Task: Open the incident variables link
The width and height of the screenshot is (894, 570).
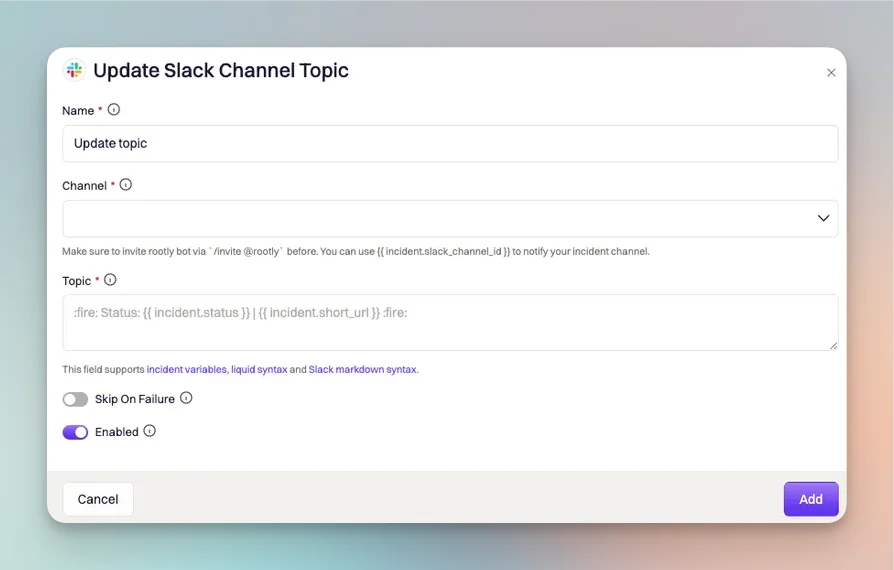Action: [x=187, y=369]
